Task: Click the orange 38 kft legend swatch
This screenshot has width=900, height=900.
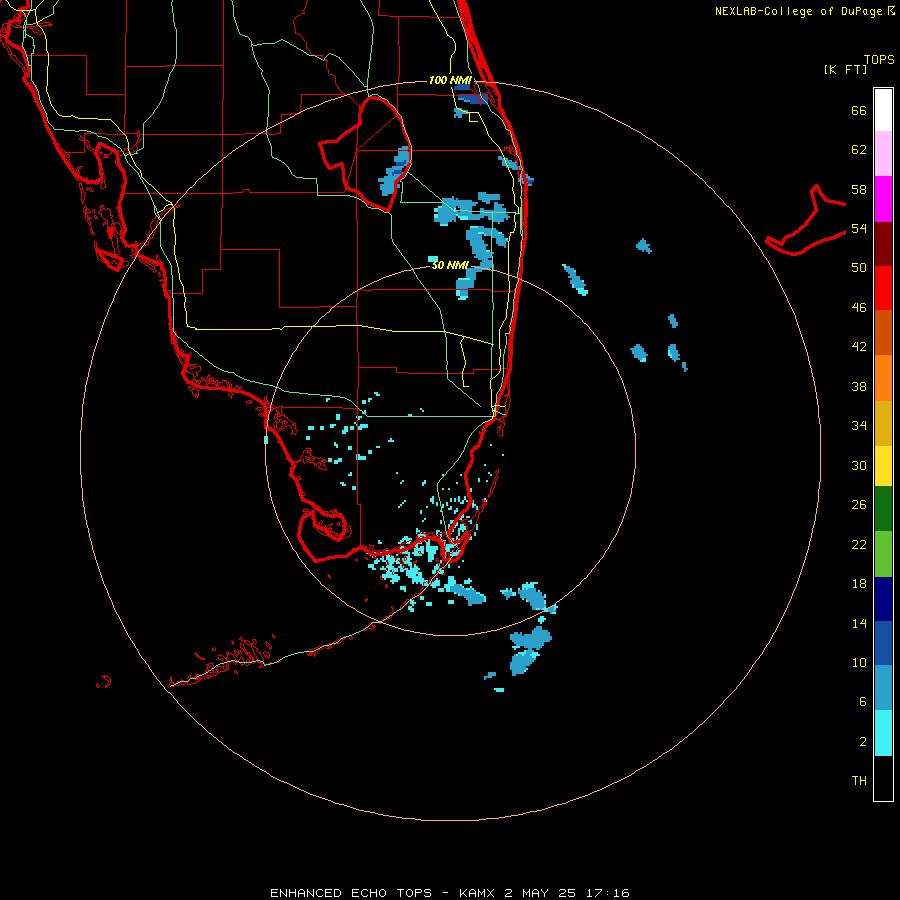Action: pos(883,378)
